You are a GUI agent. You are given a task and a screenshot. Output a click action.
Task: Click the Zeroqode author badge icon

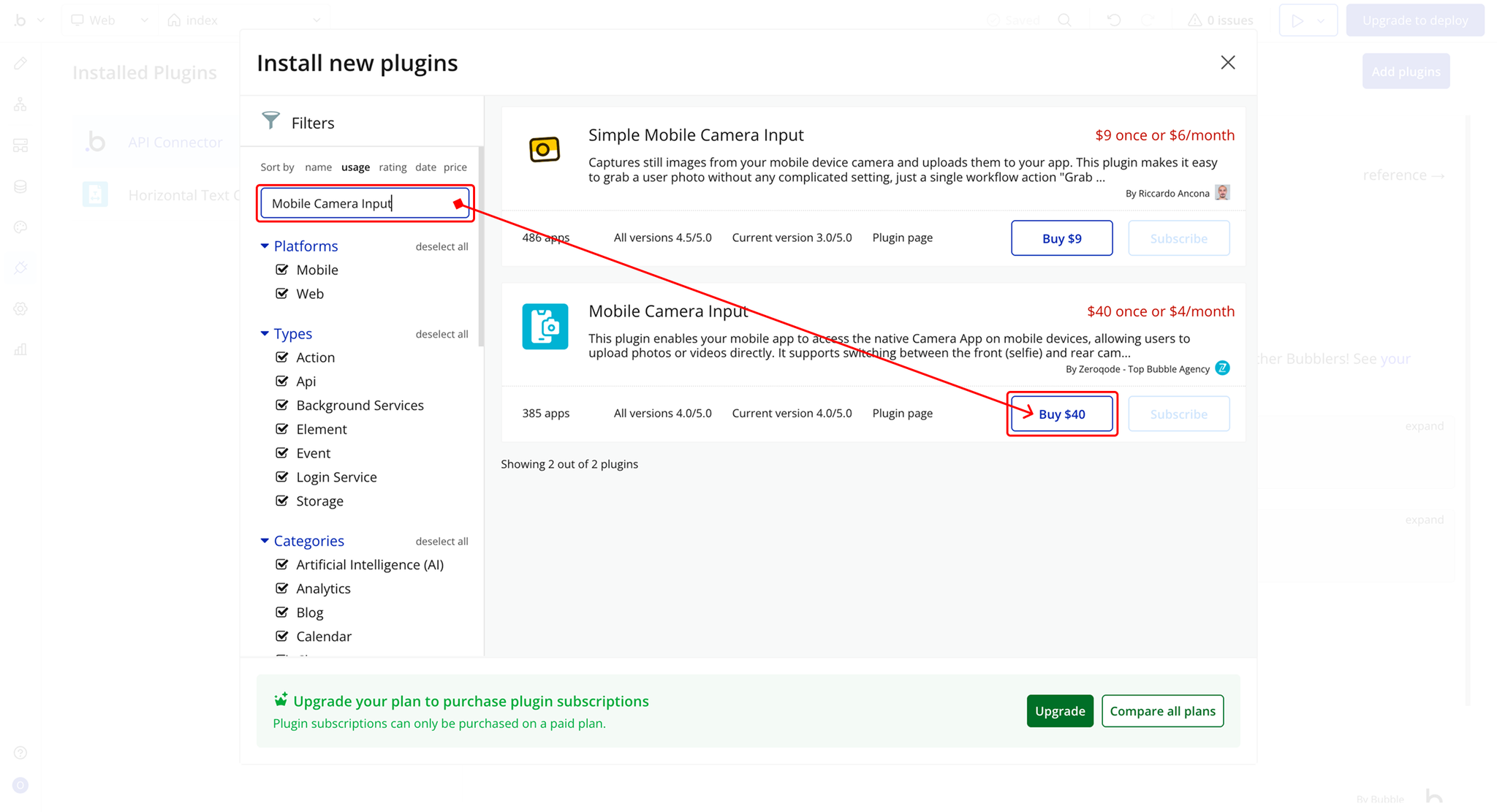[1222, 368]
